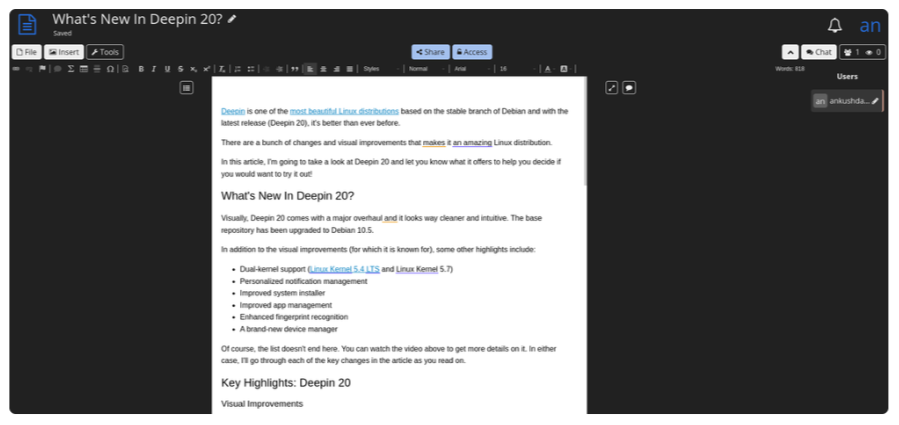Open the 'Linux Kernel 5.4 LTS' link
899x425 pixels.
345,269
